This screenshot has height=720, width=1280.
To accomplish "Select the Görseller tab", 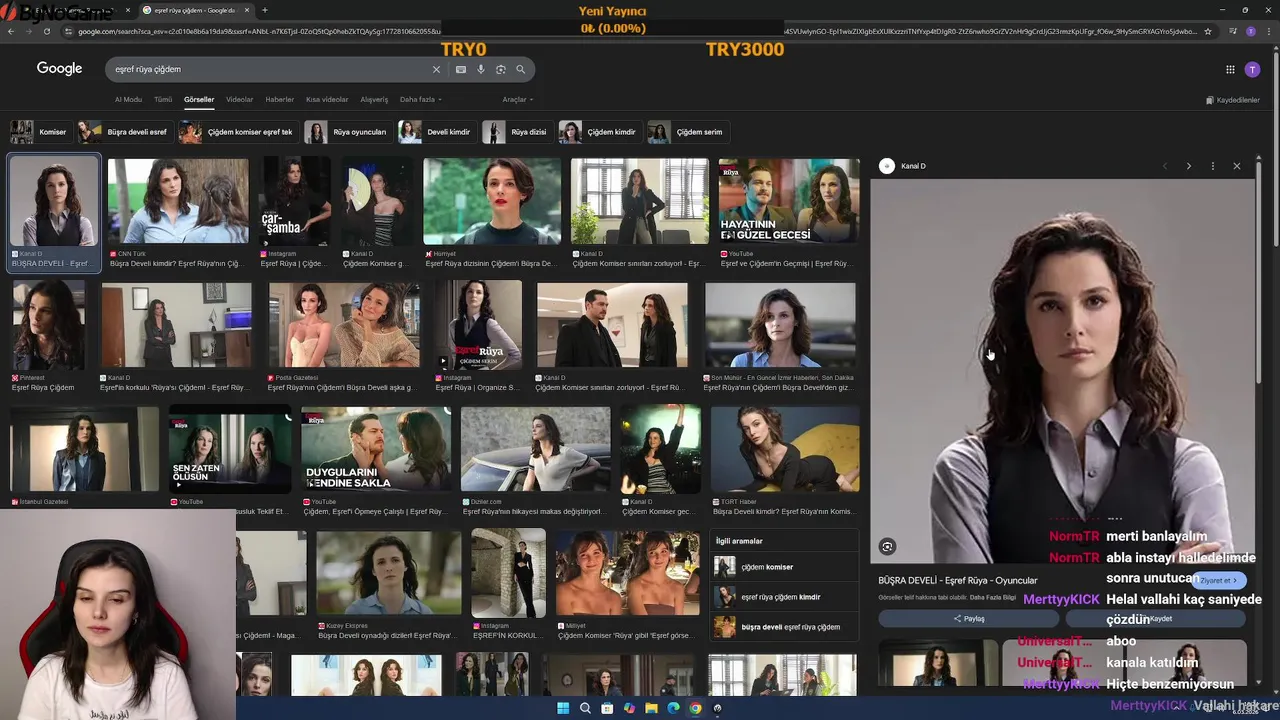I will point(199,99).
